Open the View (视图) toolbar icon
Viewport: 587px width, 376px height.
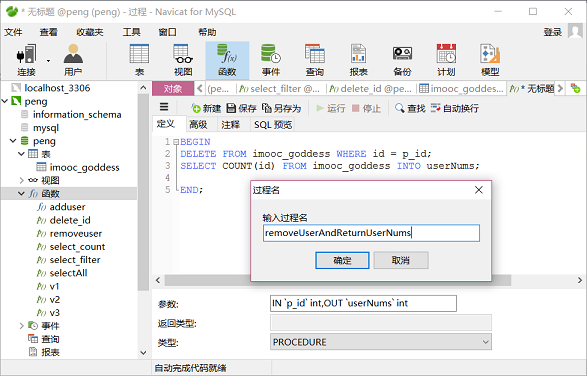pos(183,60)
